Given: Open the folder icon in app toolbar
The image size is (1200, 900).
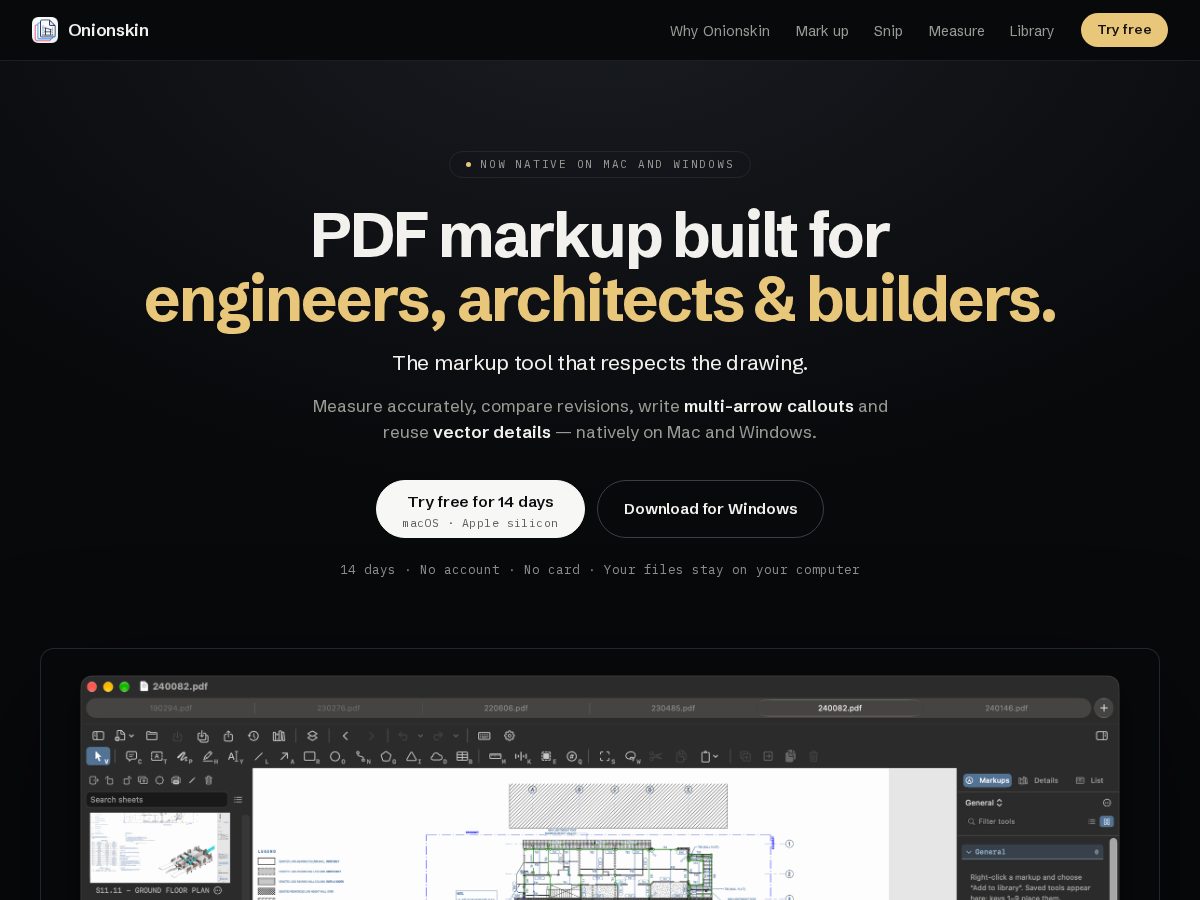Looking at the screenshot, I should click(152, 736).
